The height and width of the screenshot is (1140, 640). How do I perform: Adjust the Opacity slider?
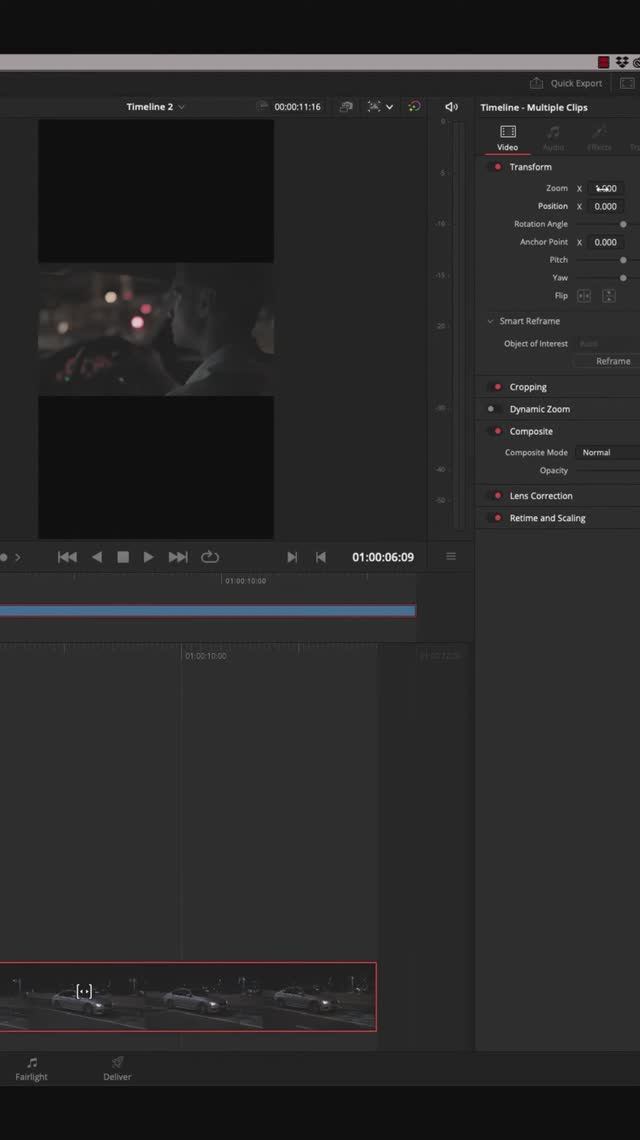point(608,470)
